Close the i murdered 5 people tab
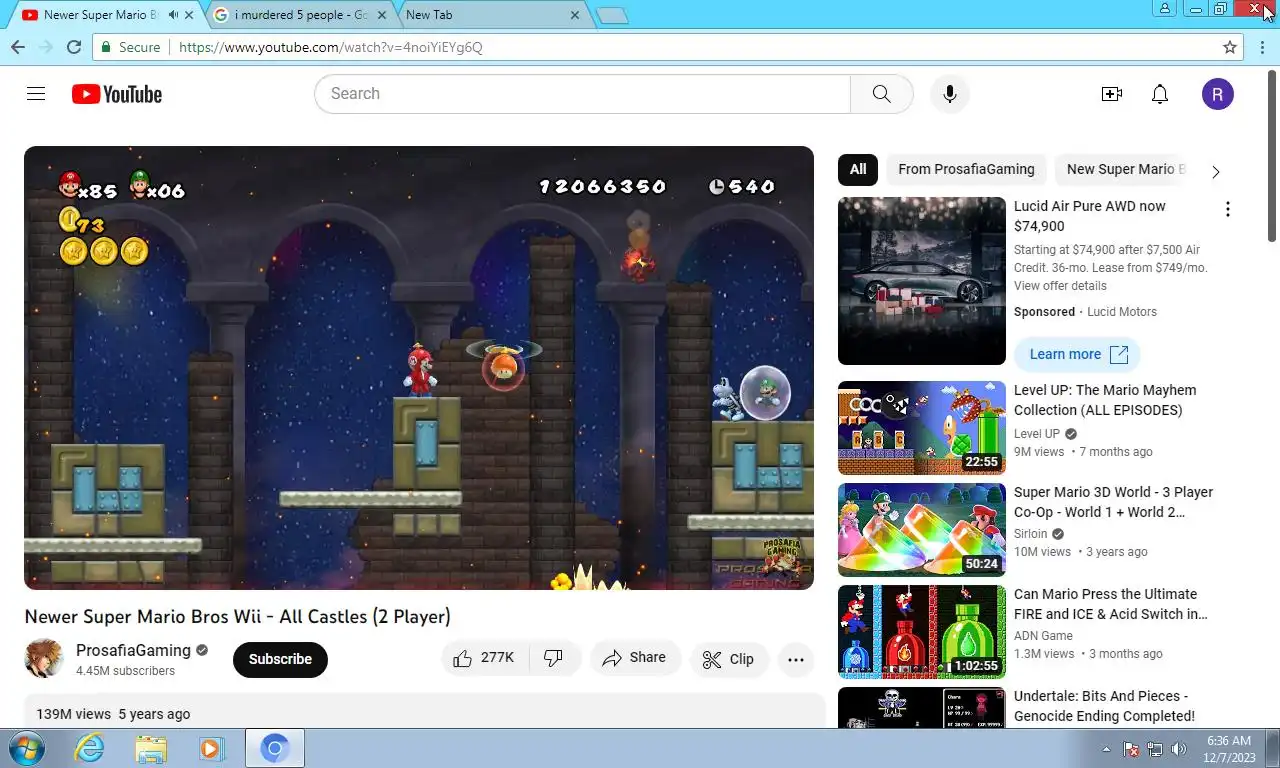 (382, 15)
